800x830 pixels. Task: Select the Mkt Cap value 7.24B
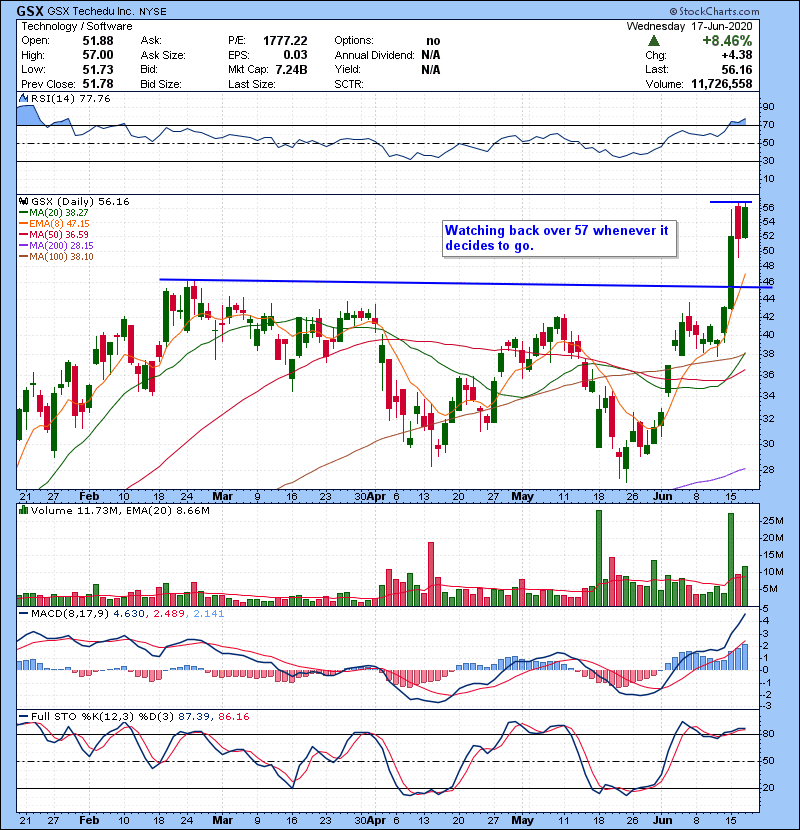click(291, 69)
